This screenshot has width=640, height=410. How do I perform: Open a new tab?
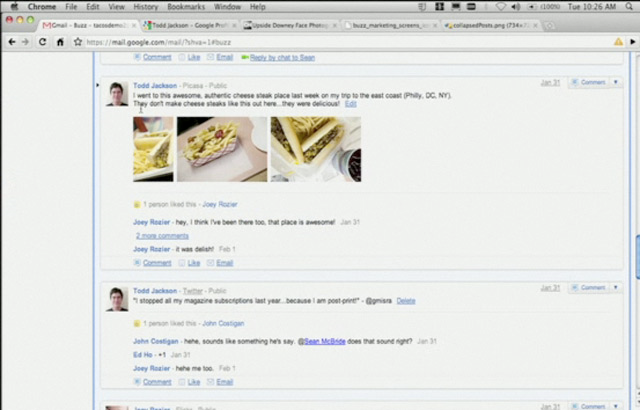pyautogui.click(x=550, y=26)
